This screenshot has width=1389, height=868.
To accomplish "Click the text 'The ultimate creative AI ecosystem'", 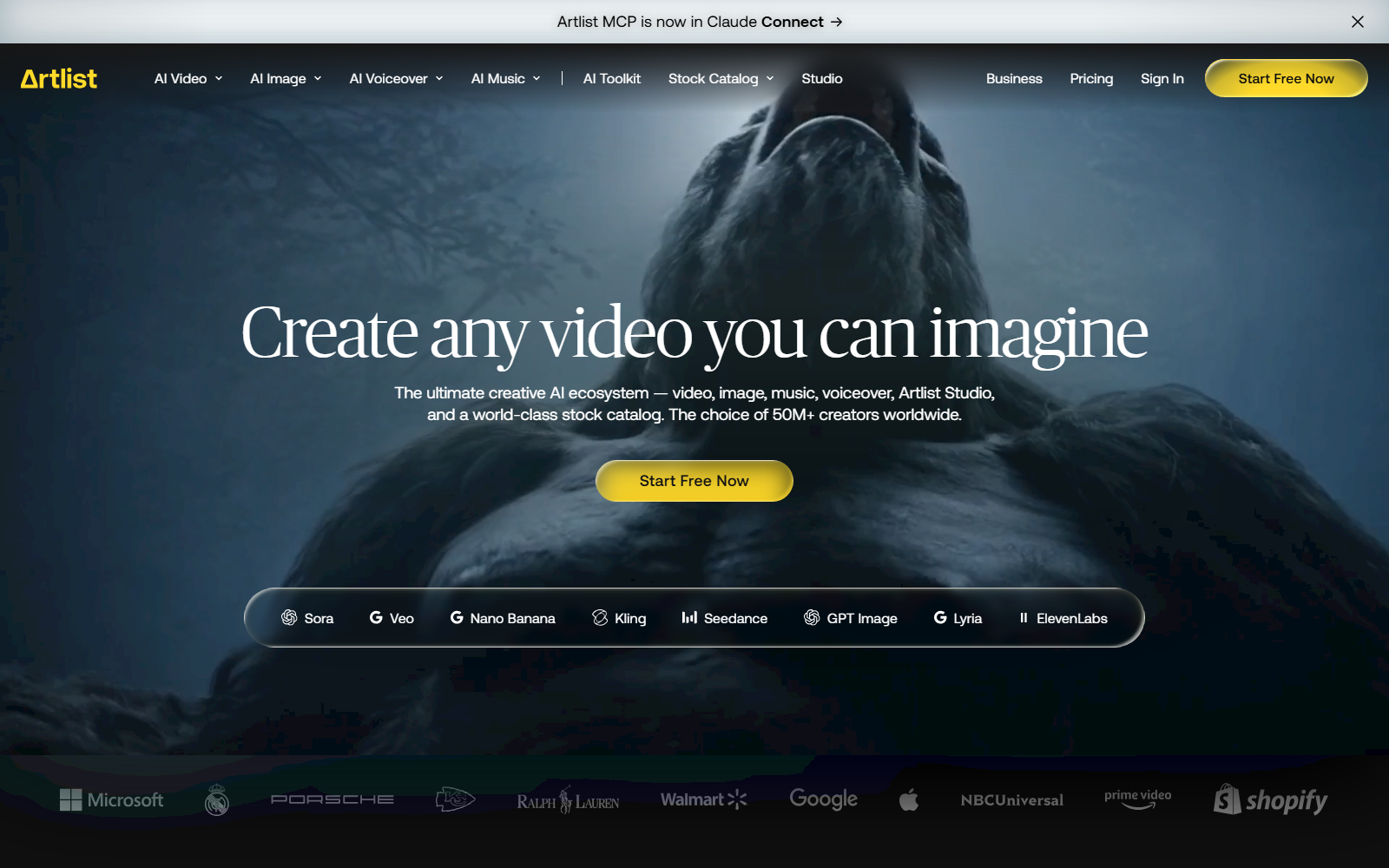I will click(522, 393).
